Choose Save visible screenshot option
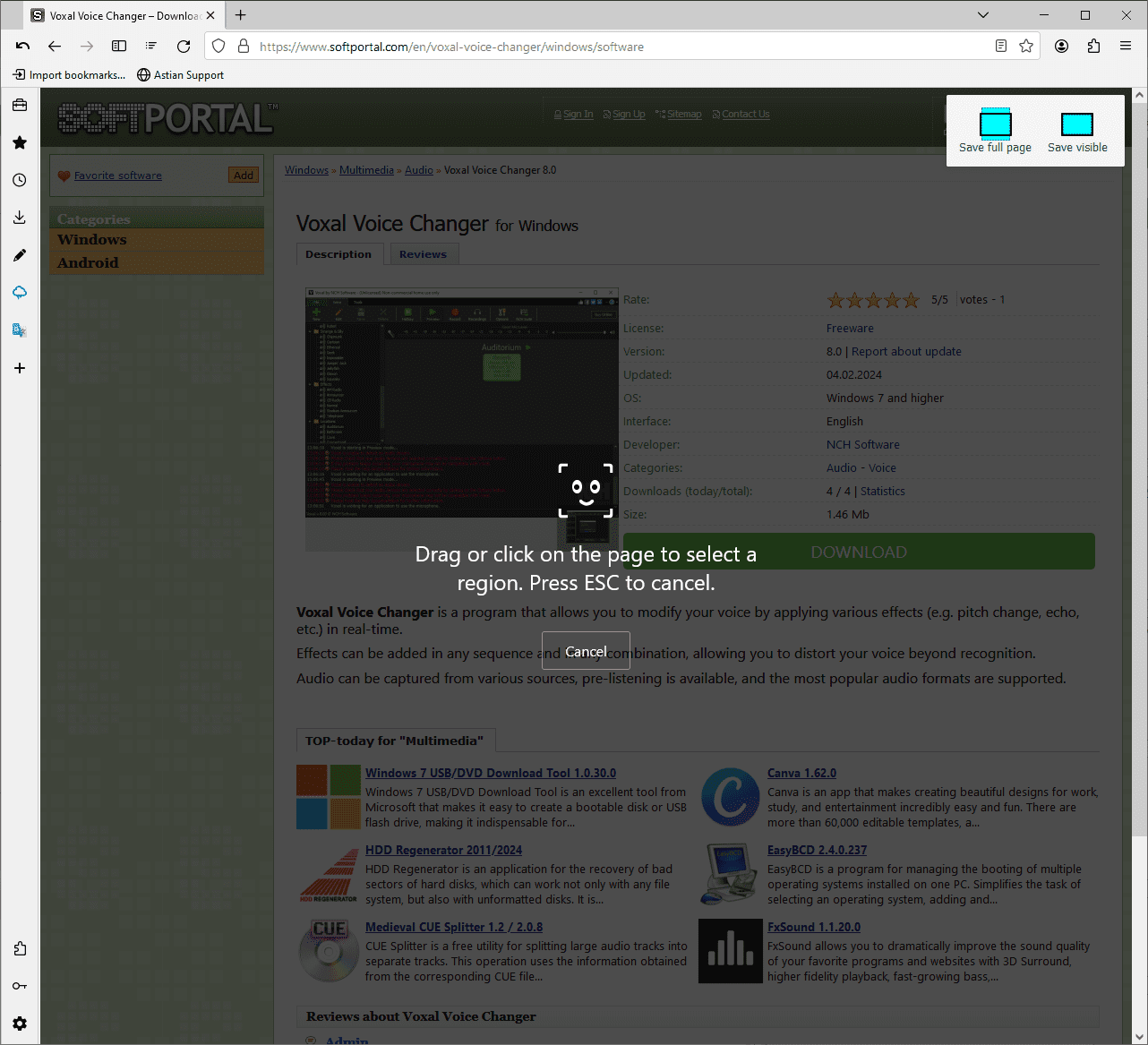Viewport: 1148px width, 1045px height. click(x=1077, y=131)
